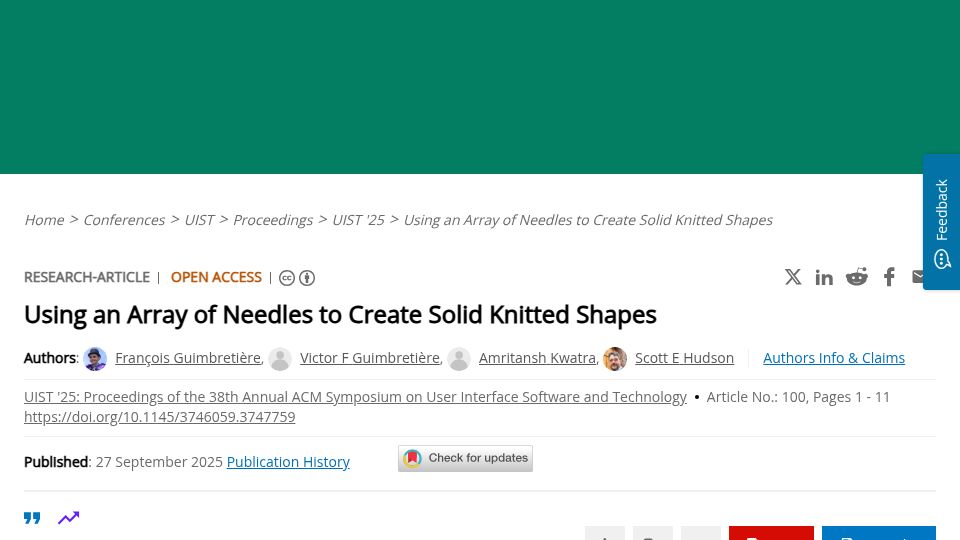Open Publication History link
Screen dimensions: 960x540
pos(288,462)
